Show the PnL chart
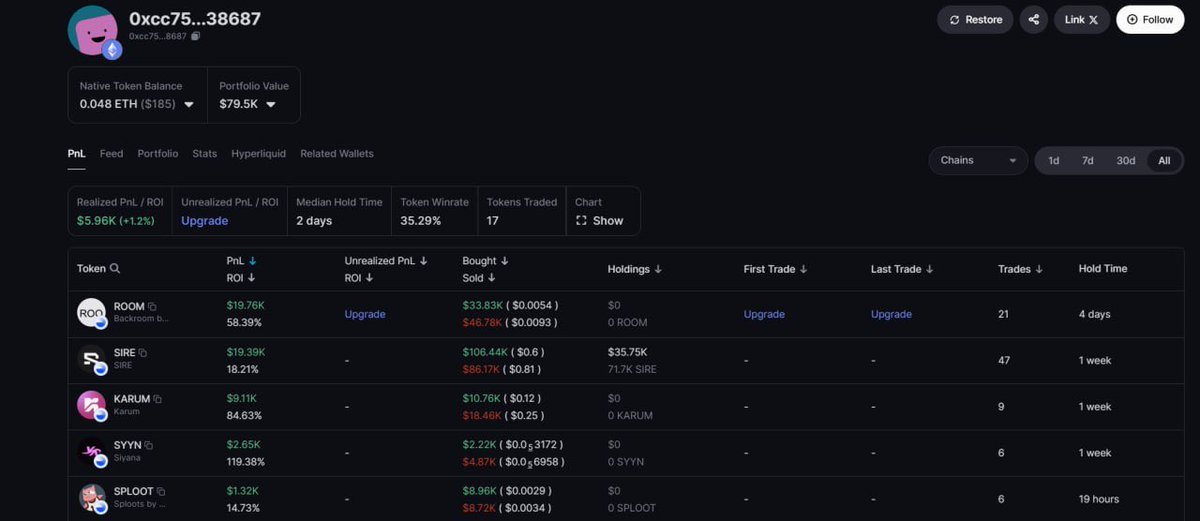Screen dimensions: 1200x521 pos(600,221)
